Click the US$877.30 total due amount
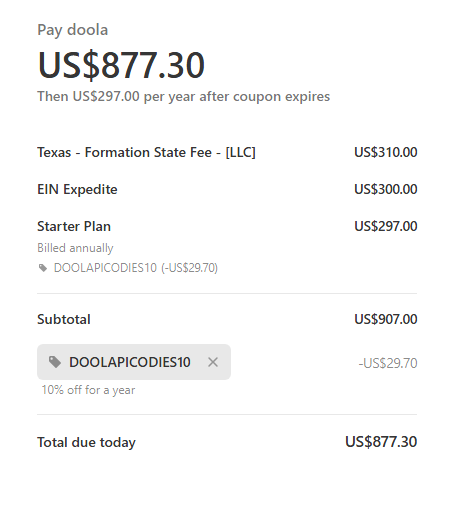Screen dimensions: 454x529 [x=381, y=442]
